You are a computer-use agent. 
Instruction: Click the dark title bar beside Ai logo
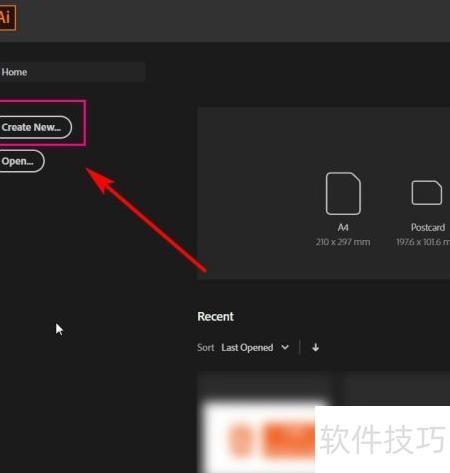(233, 21)
